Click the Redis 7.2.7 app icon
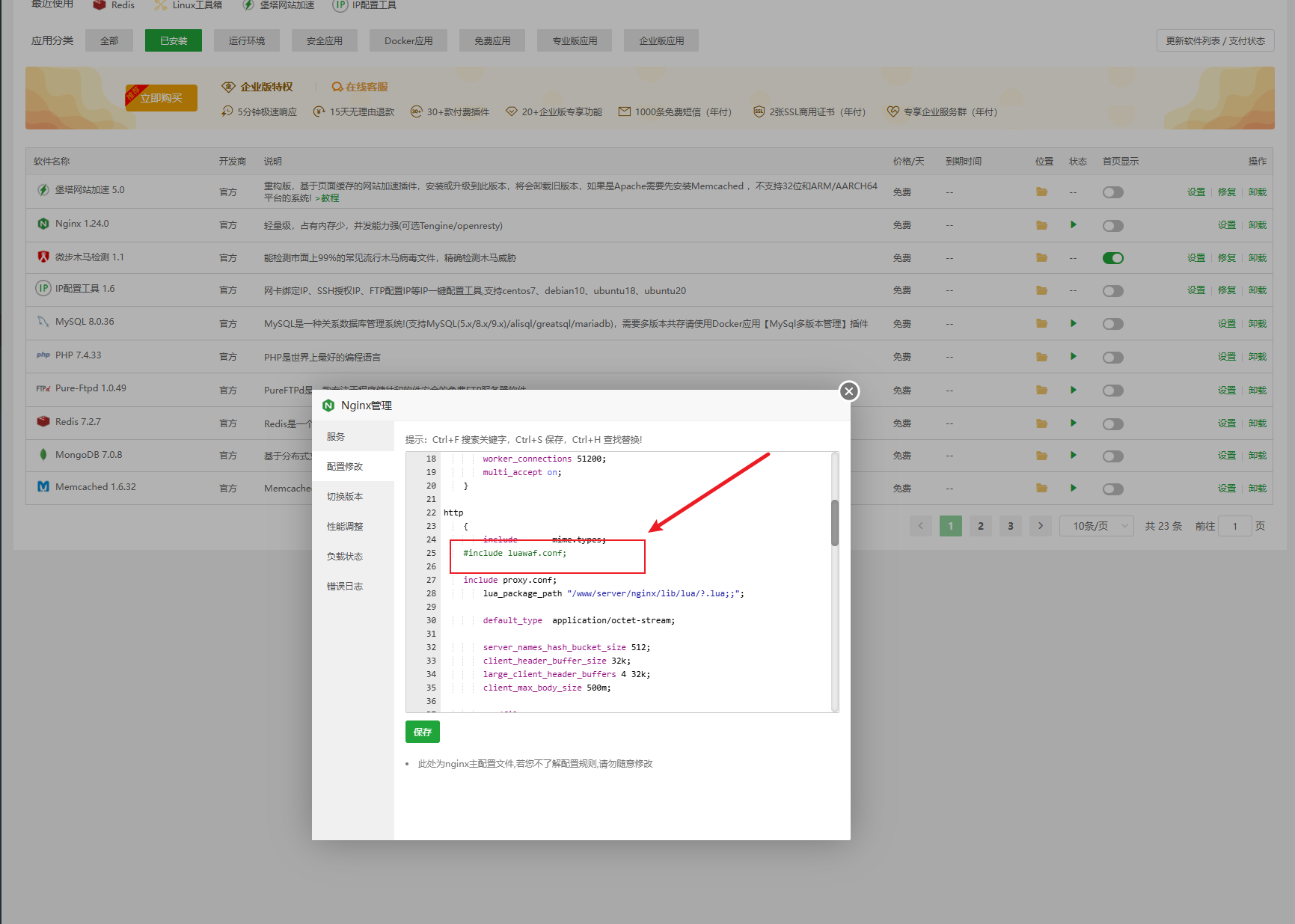Screen dimensions: 1295x924 point(43,422)
